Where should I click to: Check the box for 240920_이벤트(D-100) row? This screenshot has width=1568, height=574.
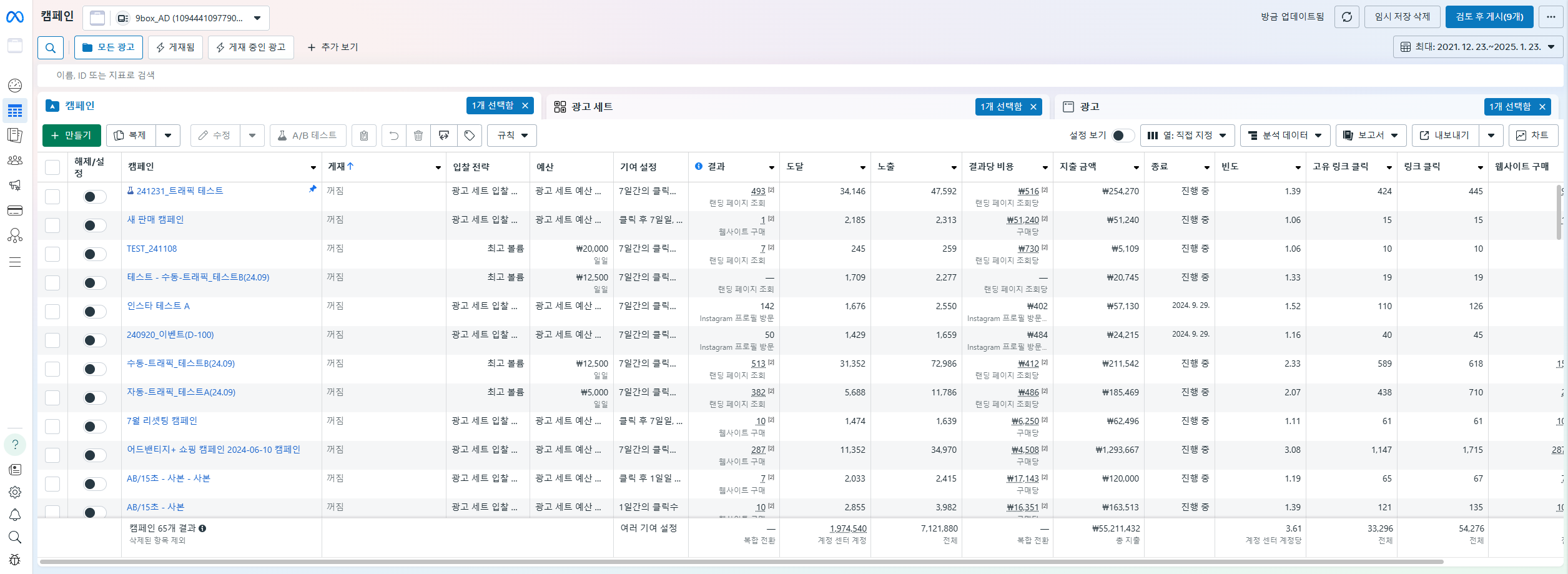tap(52, 340)
